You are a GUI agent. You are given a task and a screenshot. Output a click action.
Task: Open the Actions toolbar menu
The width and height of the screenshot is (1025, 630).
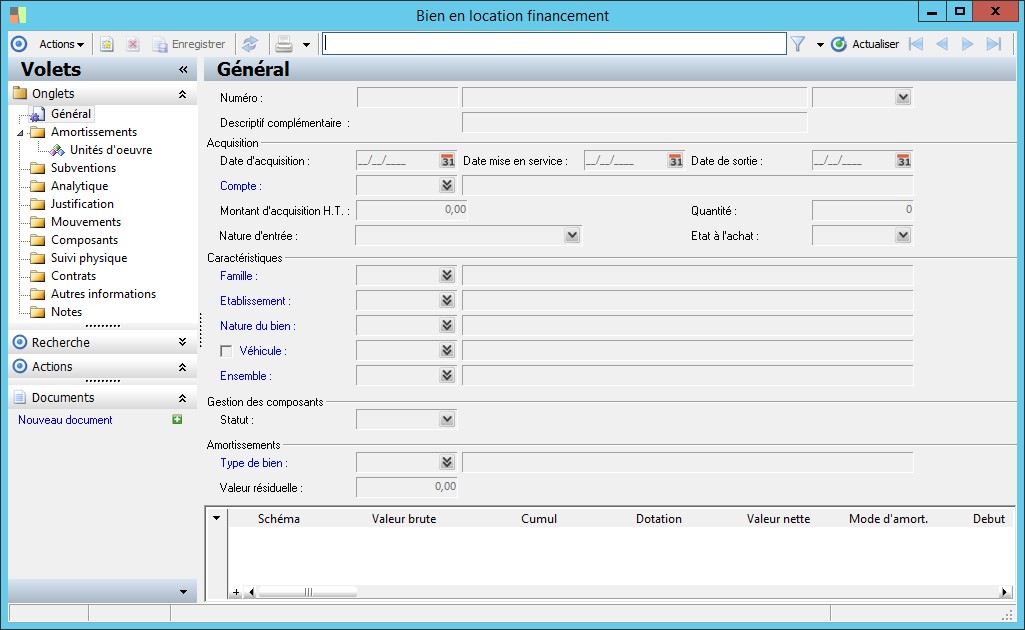pyautogui.click(x=61, y=44)
